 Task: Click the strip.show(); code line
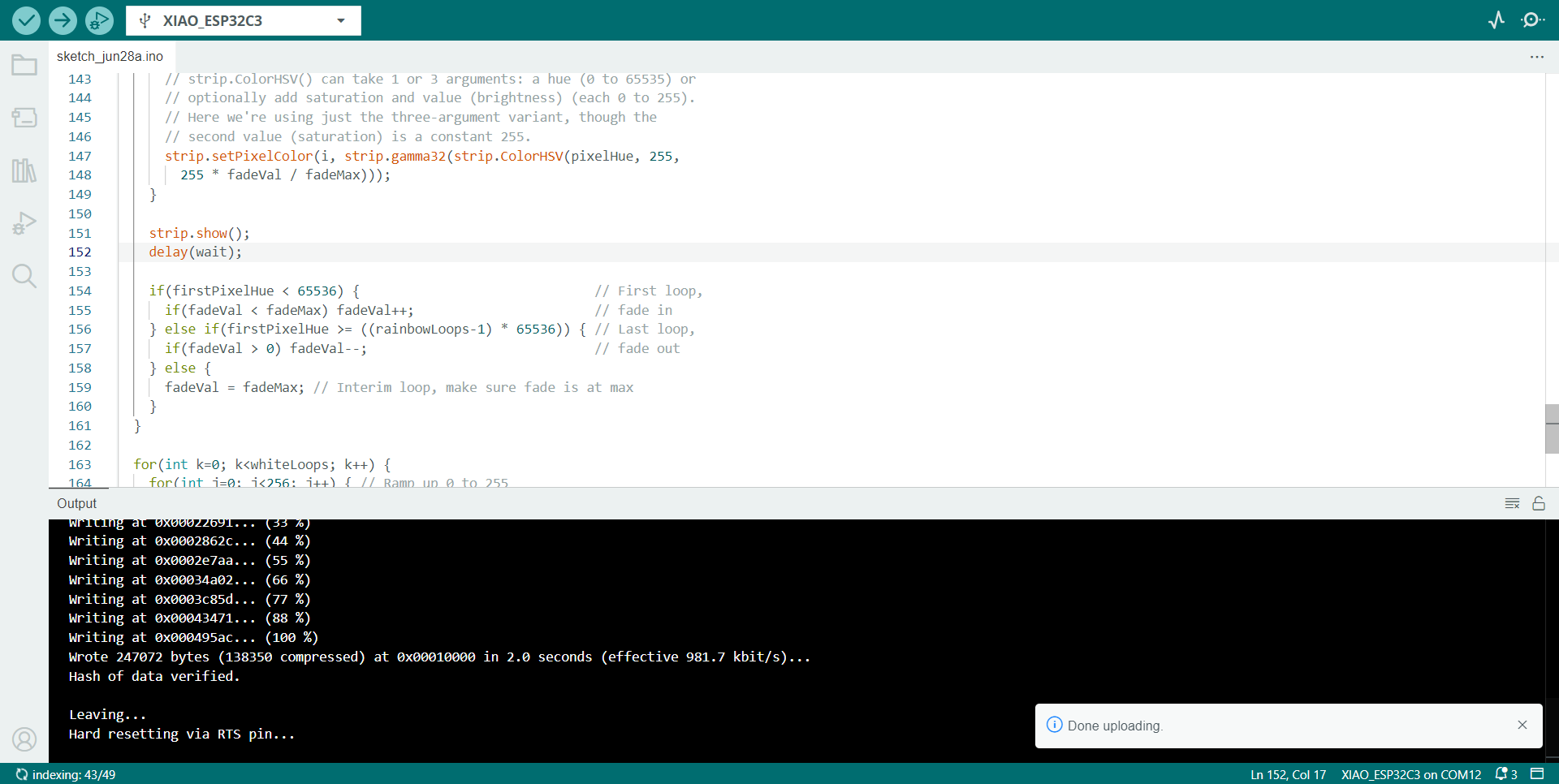(199, 233)
